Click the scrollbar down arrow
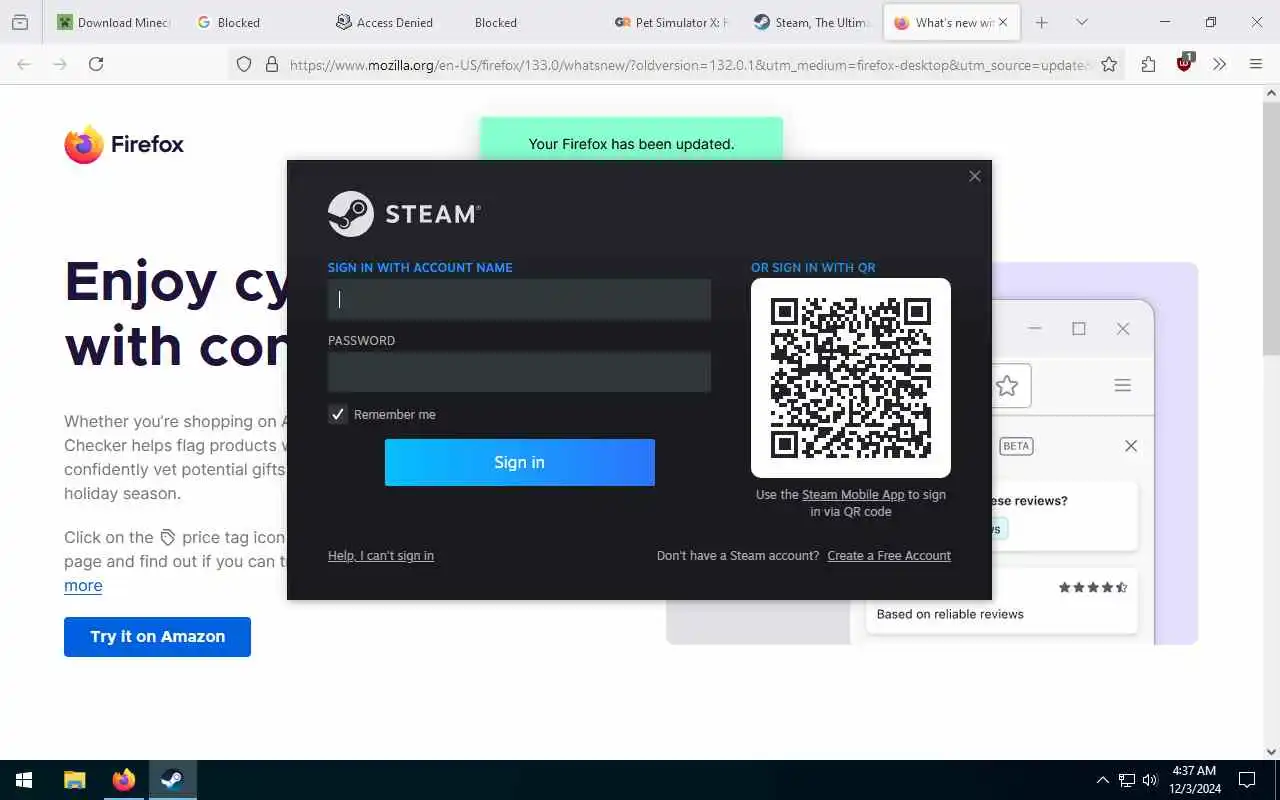Screen dimensions: 1280x800 pyautogui.click(x=1271, y=751)
